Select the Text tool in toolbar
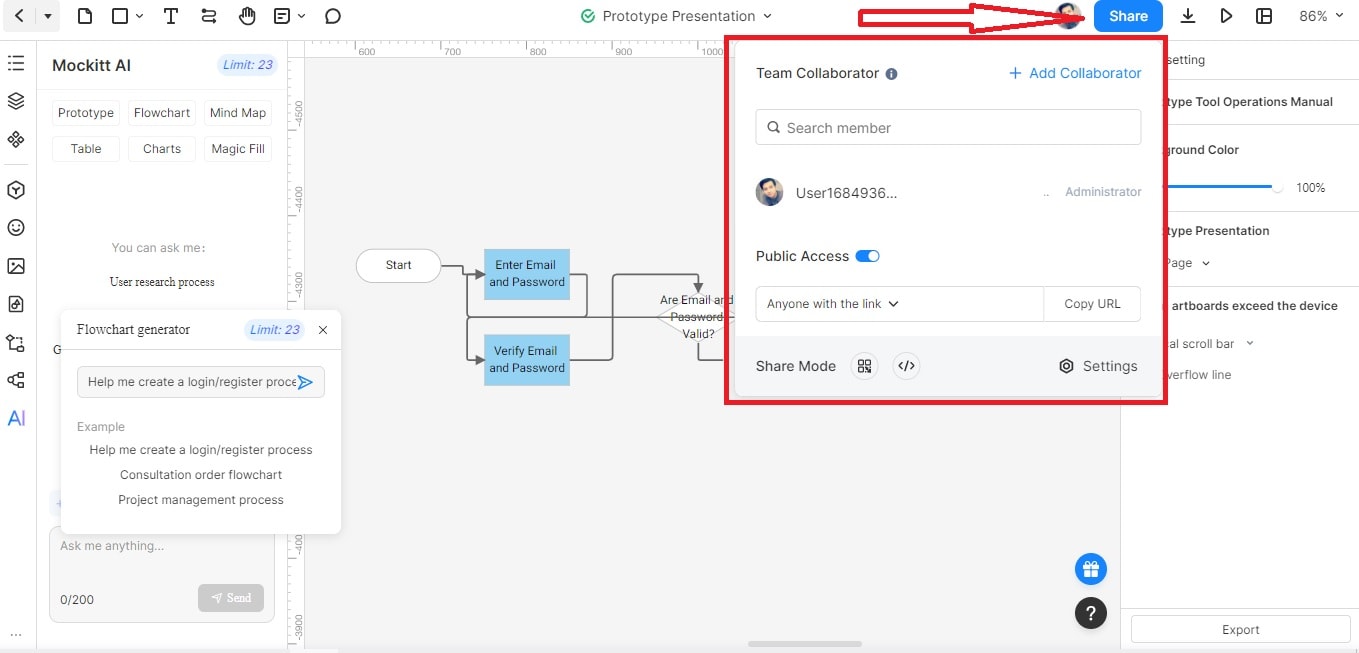This screenshot has width=1359, height=653. [171, 16]
